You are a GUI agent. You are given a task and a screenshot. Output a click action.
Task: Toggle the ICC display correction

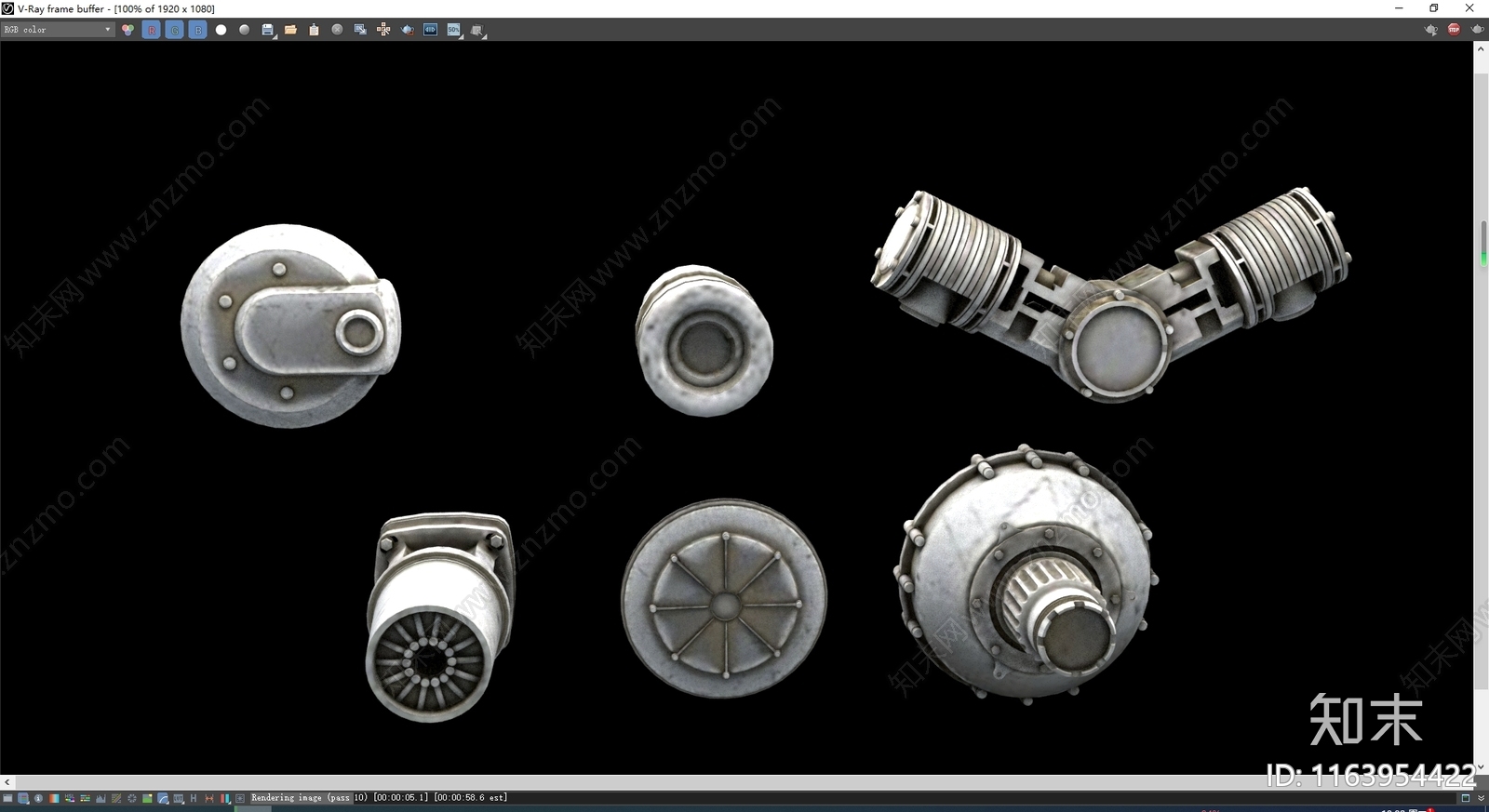163,798
